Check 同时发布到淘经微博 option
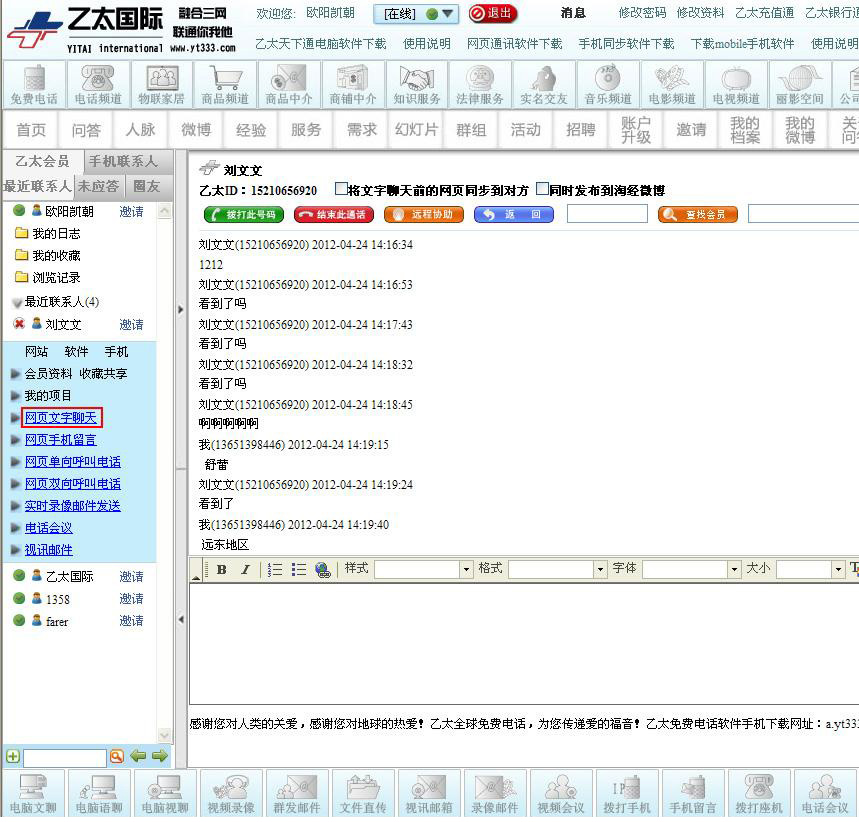 point(542,189)
